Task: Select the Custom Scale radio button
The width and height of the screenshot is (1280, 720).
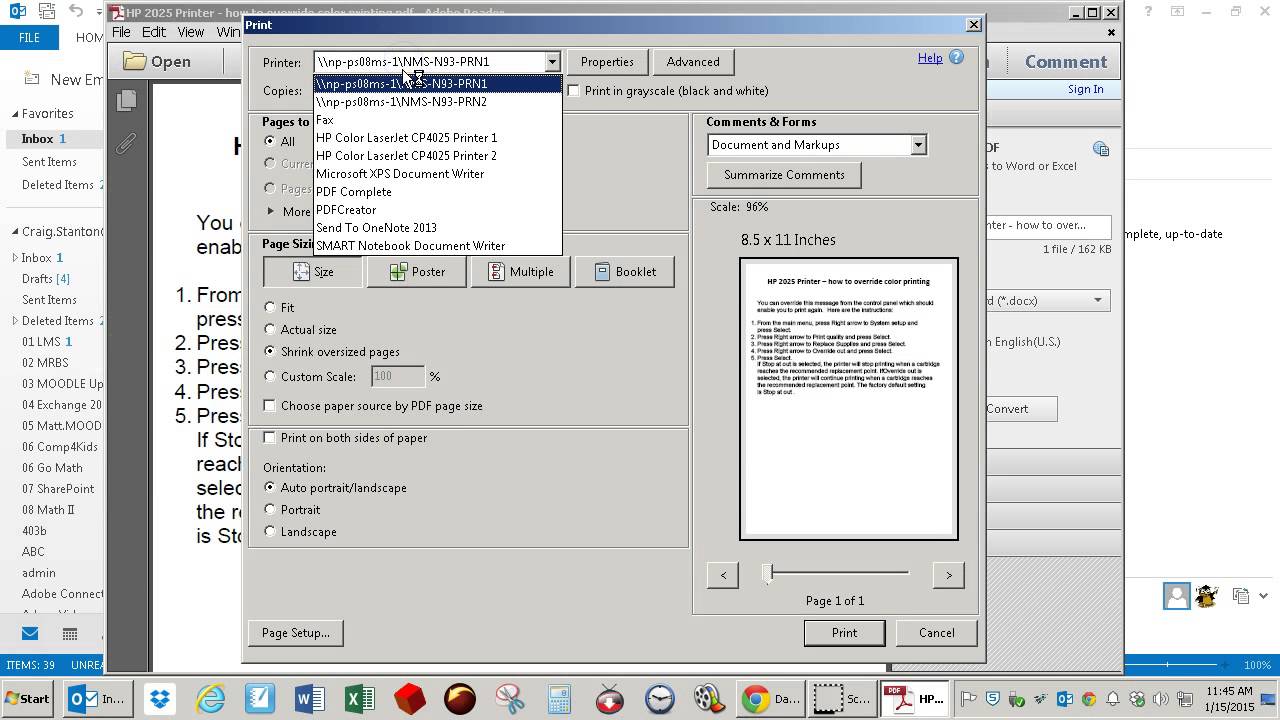Action: tap(270, 376)
